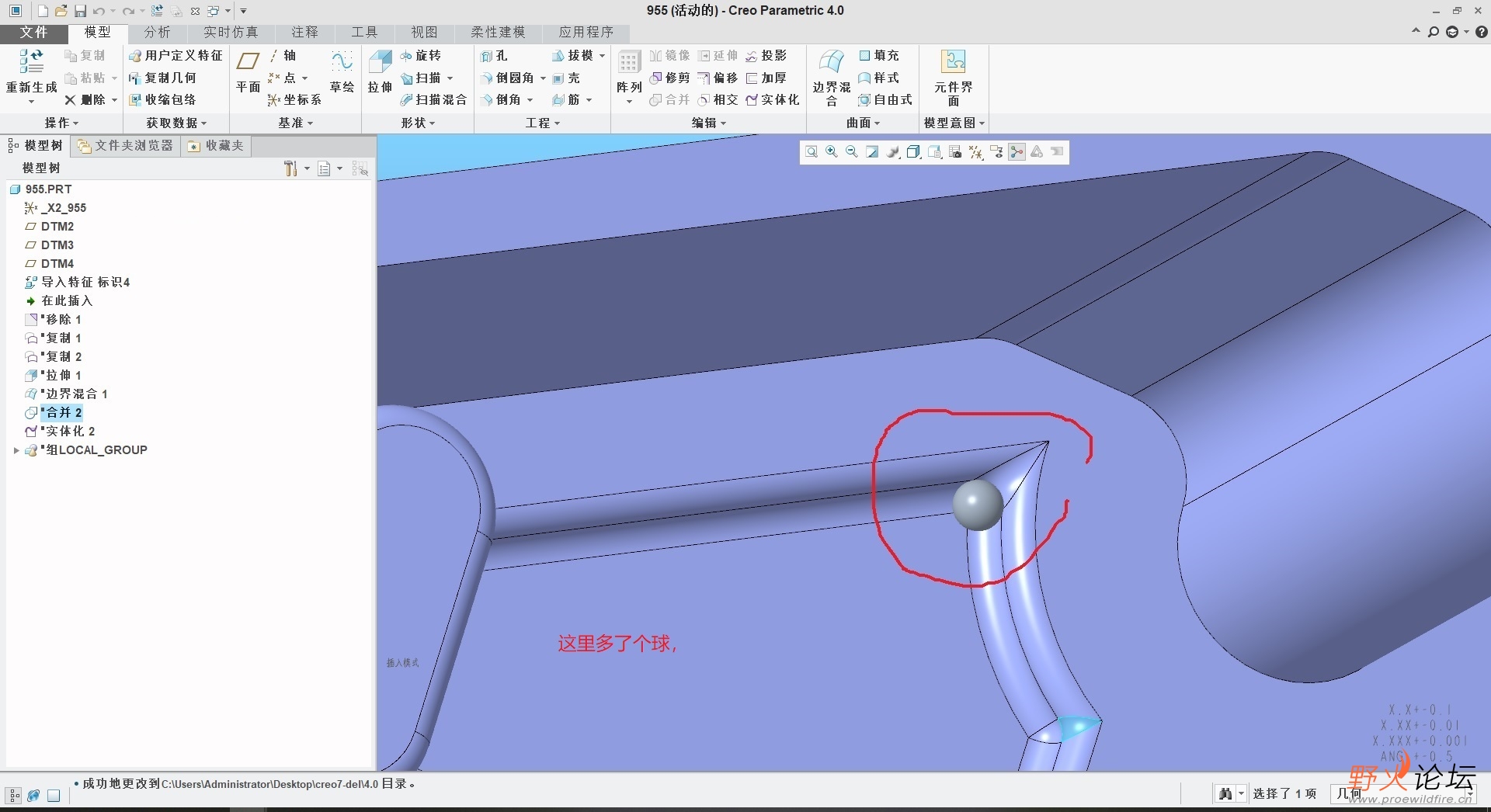Click the Boundary Blend (边界混合) tool
Image resolution: width=1491 pixels, height=812 pixels.
[x=832, y=78]
